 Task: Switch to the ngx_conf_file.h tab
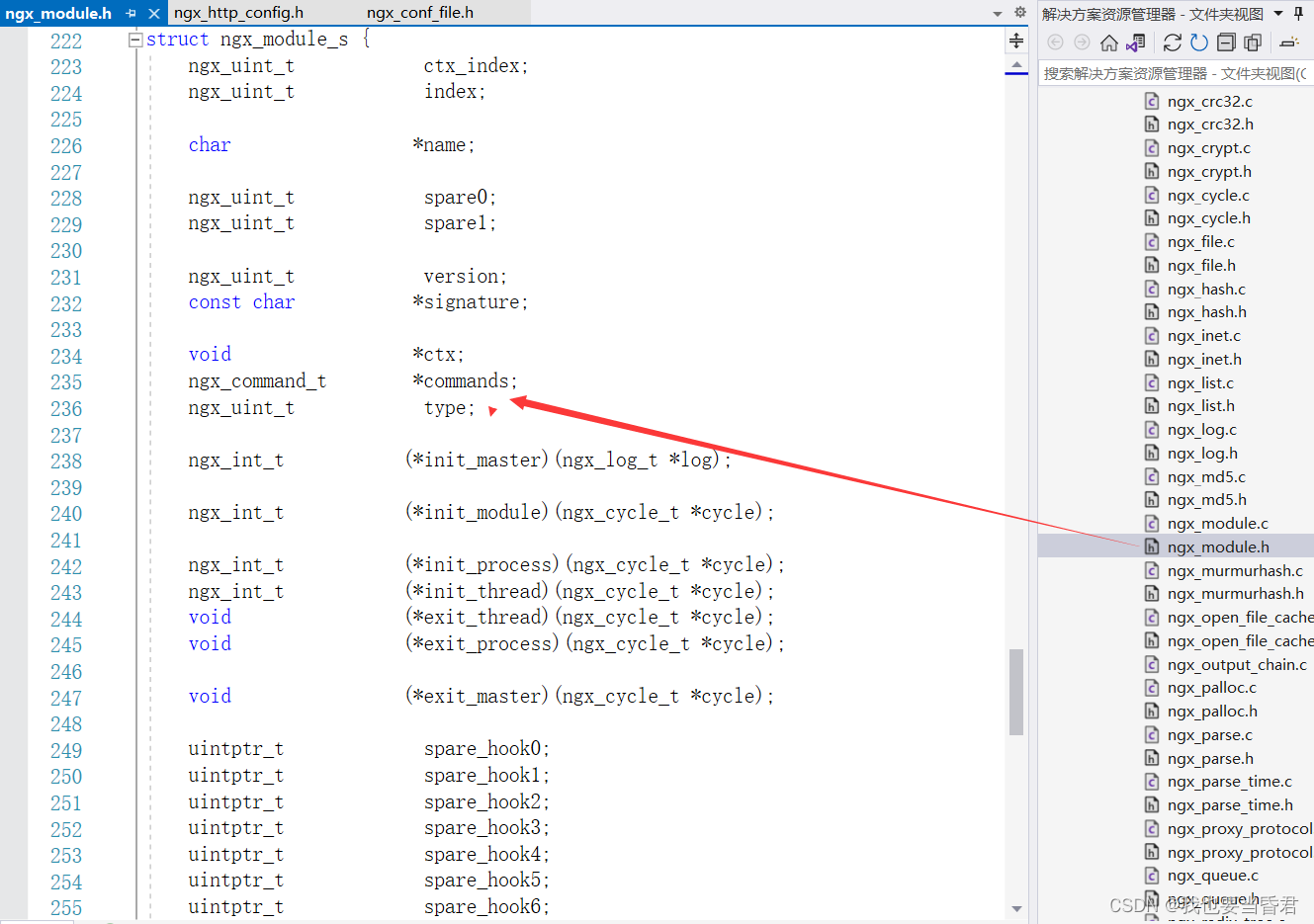click(420, 13)
